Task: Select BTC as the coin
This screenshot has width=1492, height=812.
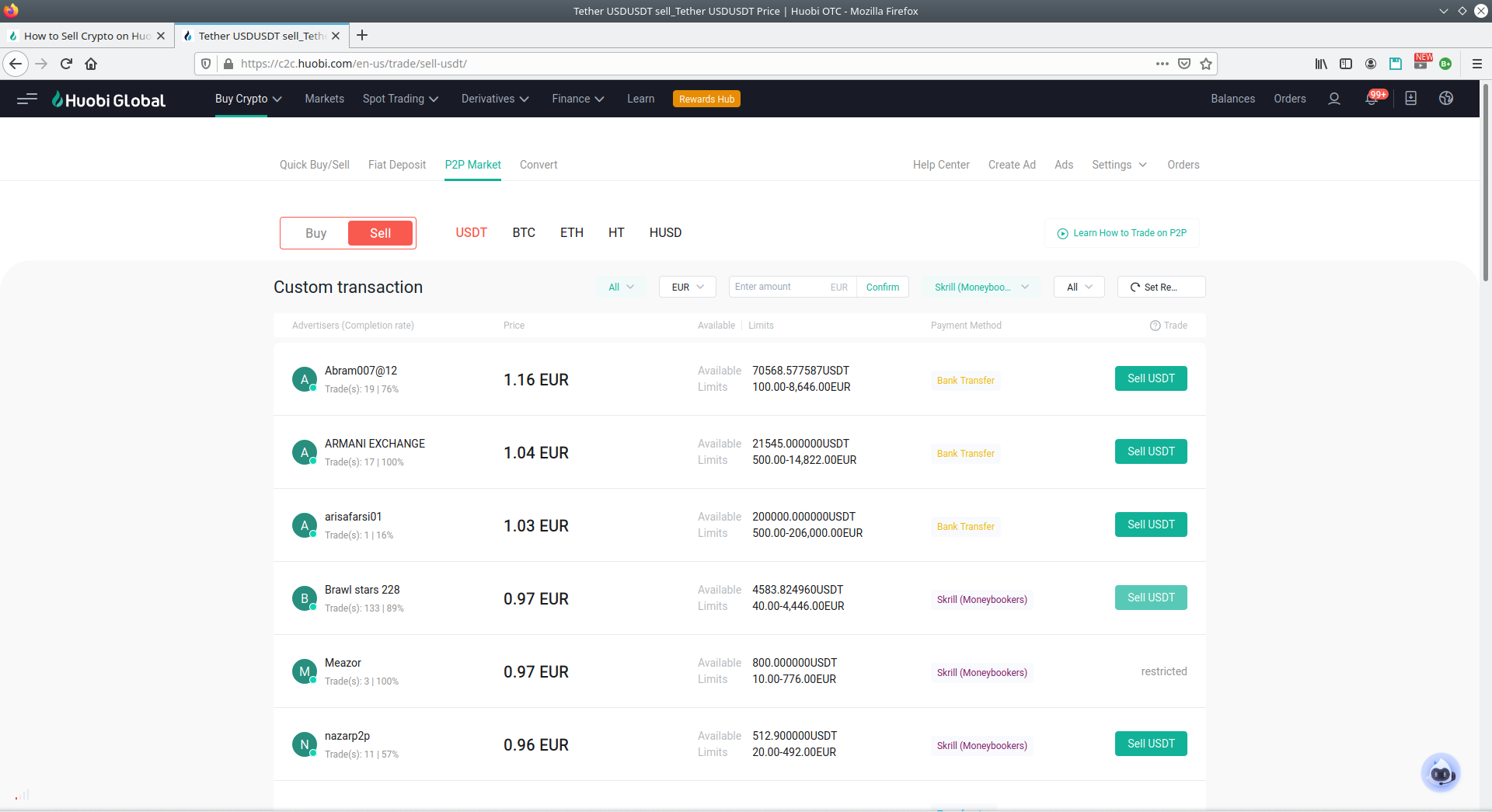Action: [x=524, y=232]
